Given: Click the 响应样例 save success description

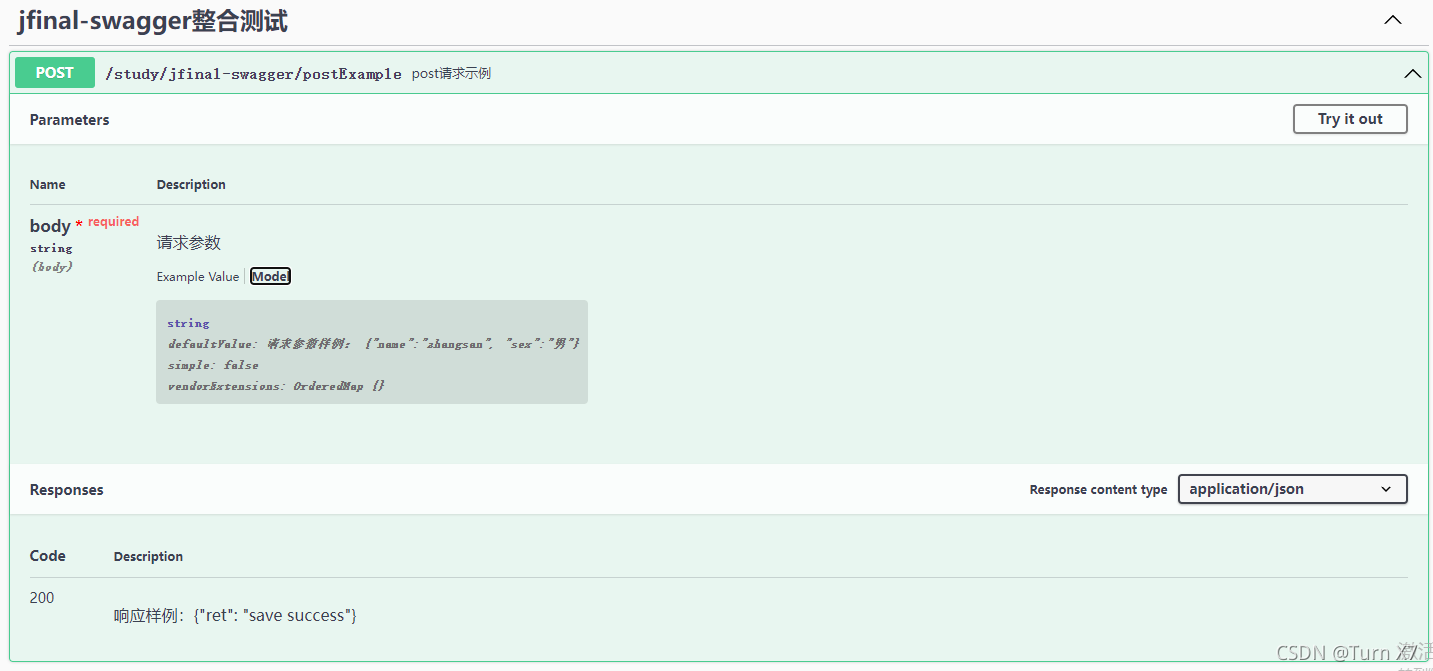Looking at the screenshot, I should pyautogui.click(x=236, y=616).
